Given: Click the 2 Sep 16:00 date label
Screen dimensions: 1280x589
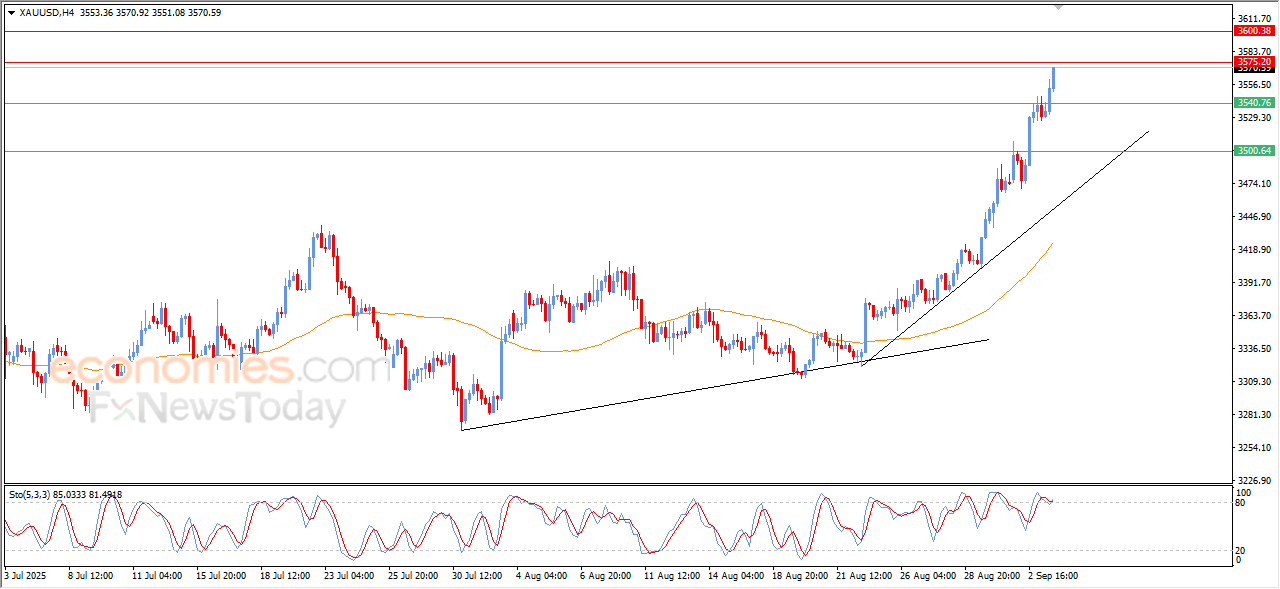Looking at the screenshot, I should (x=1051, y=576).
